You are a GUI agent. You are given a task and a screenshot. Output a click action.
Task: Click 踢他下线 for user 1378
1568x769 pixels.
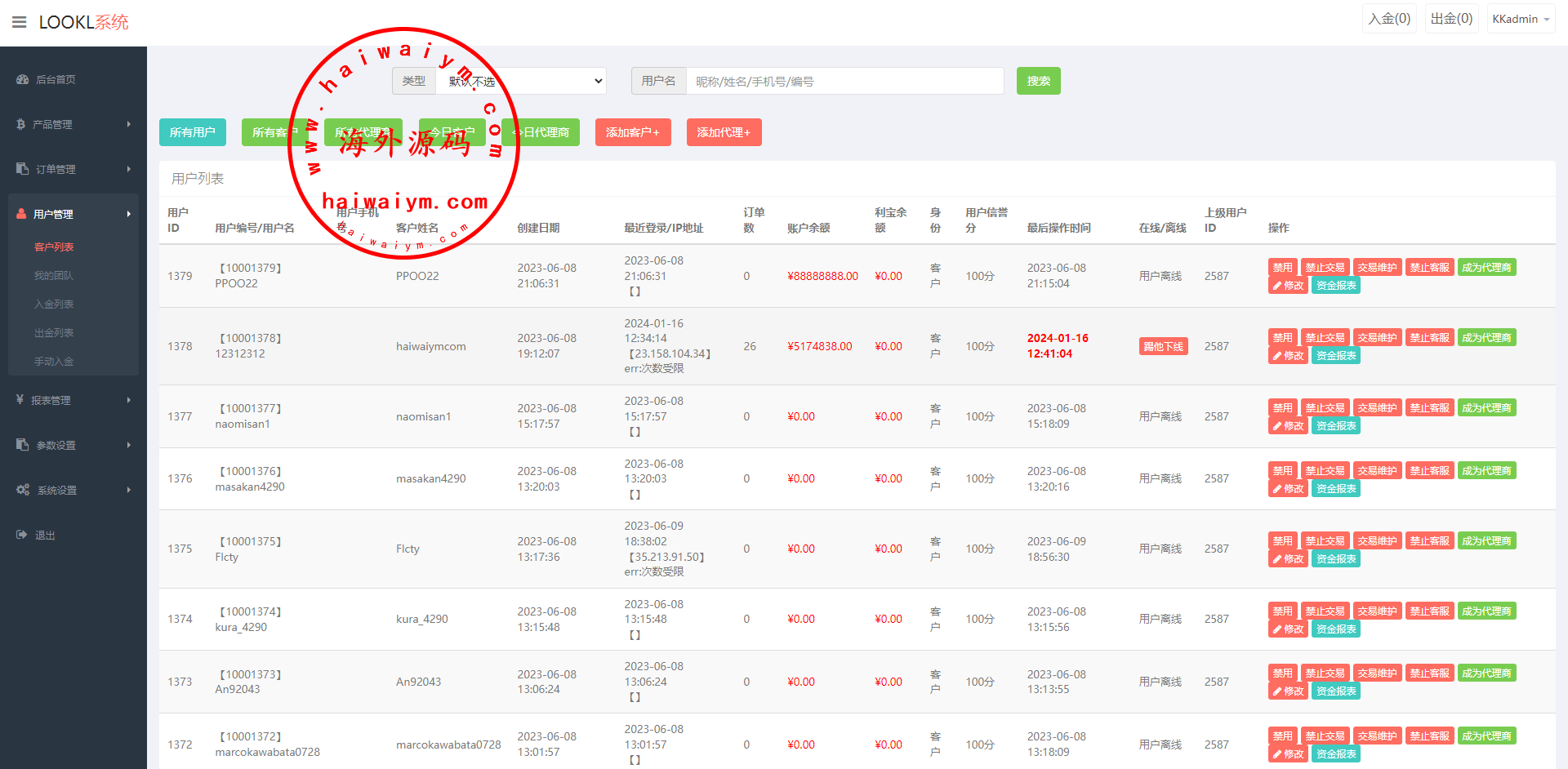(x=1163, y=346)
